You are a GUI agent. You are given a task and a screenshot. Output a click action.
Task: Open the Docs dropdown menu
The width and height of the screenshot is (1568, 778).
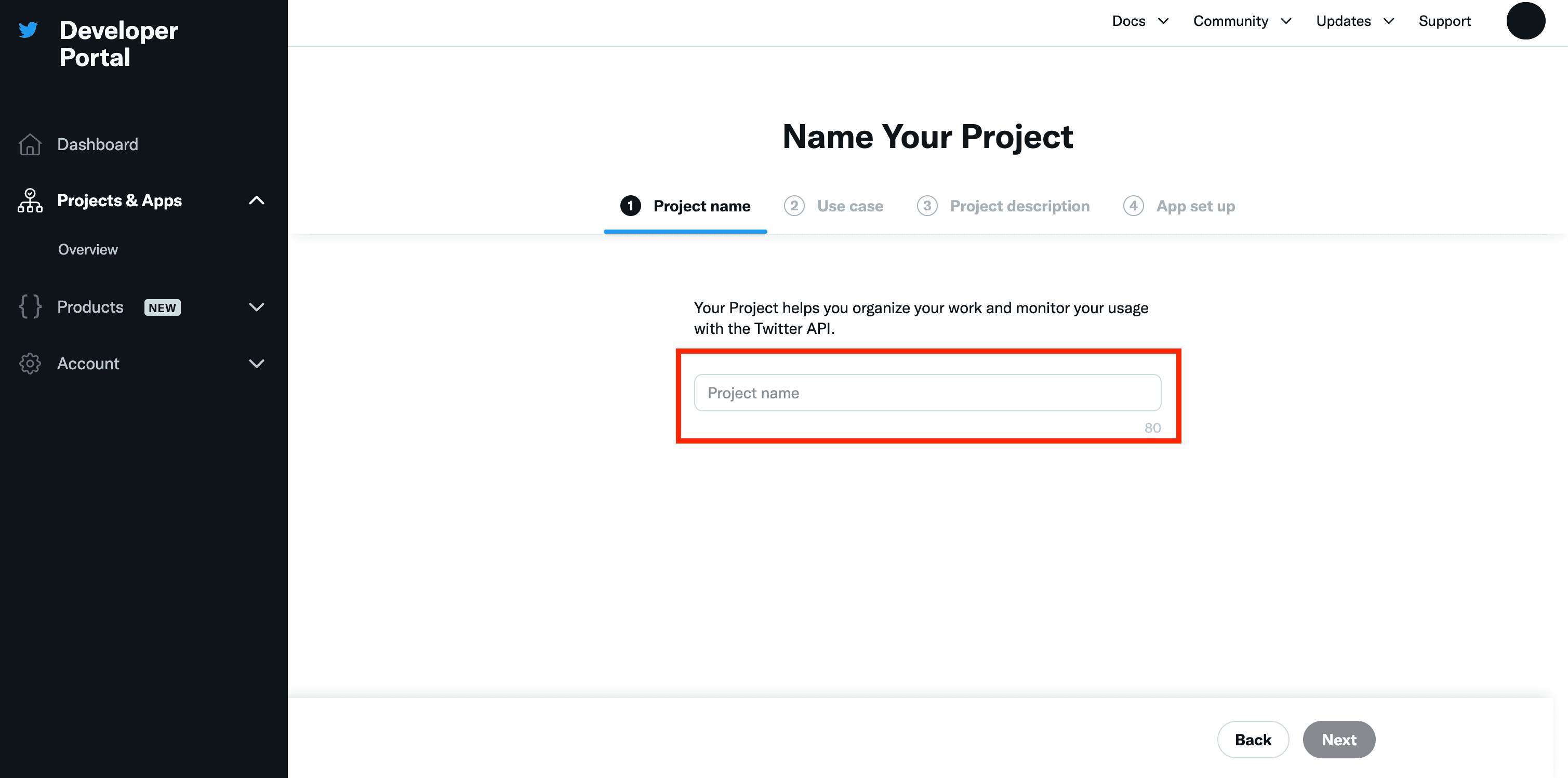[x=1140, y=21]
